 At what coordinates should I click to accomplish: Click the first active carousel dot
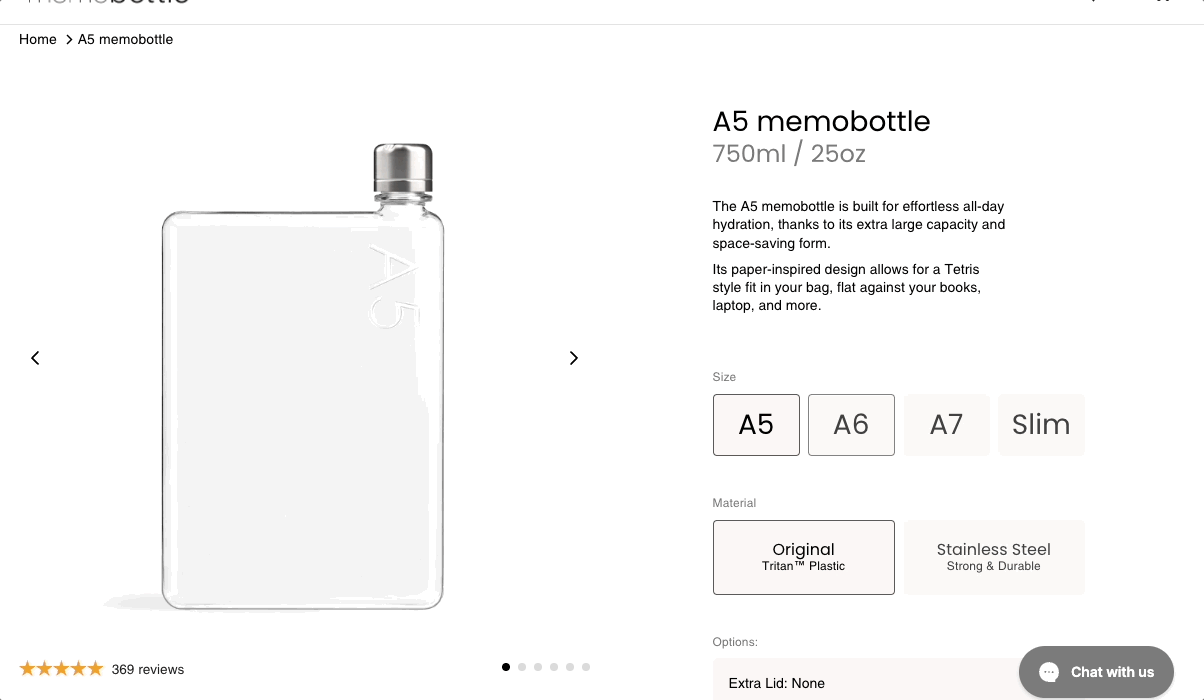pos(506,667)
